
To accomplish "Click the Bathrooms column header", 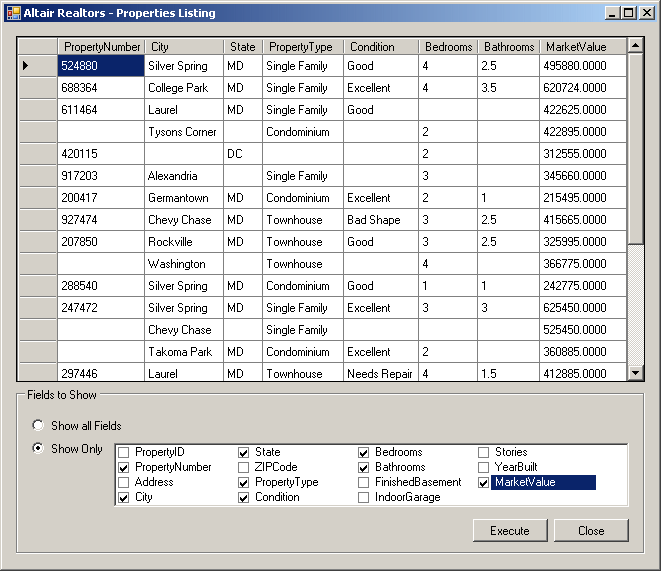I will pos(508,46).
